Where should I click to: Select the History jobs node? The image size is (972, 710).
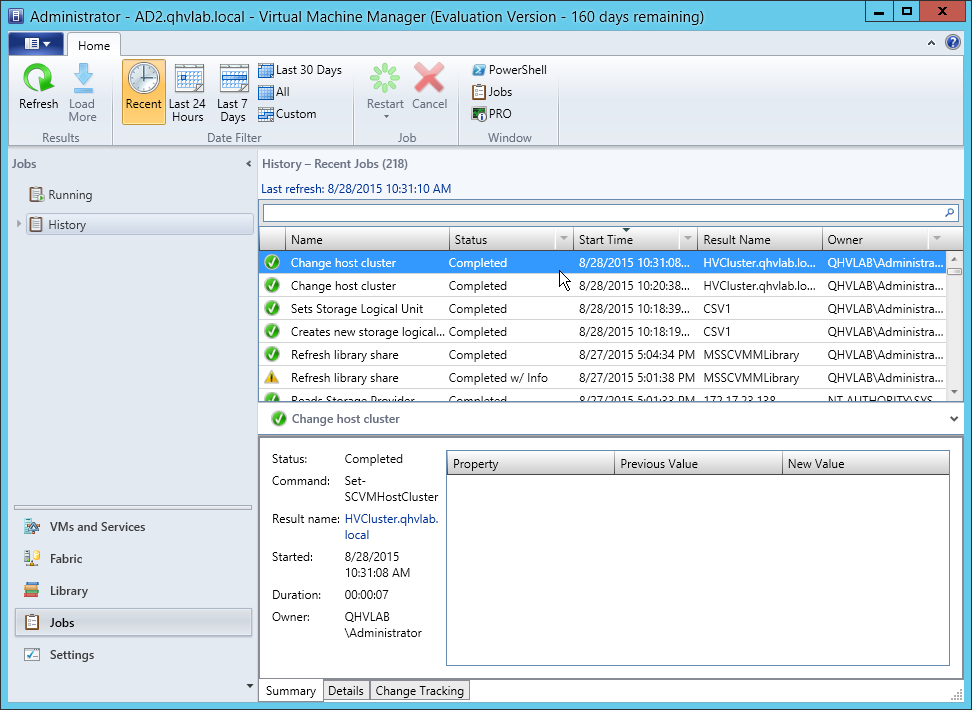pyautogui.click(x=139, y=224)
